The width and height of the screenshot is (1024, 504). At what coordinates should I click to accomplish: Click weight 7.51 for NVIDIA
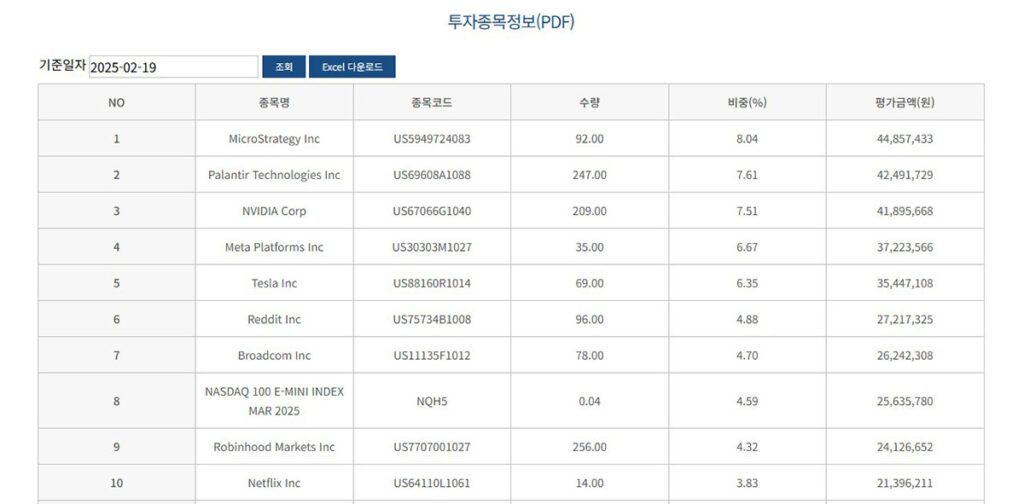tap(747, 212)
